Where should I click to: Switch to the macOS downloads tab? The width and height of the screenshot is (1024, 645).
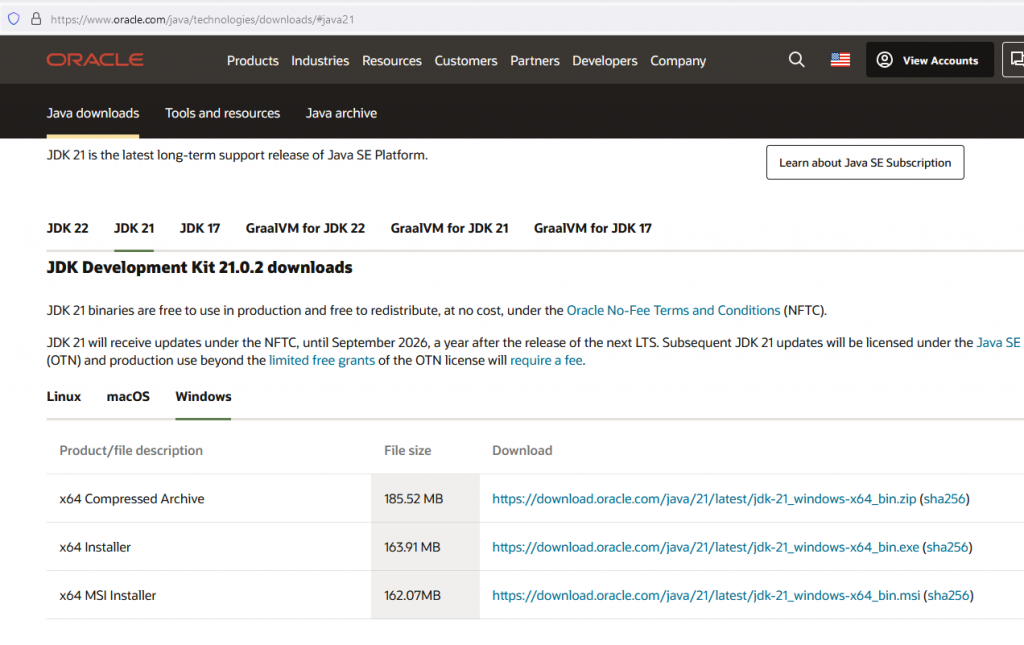(128, 396)
